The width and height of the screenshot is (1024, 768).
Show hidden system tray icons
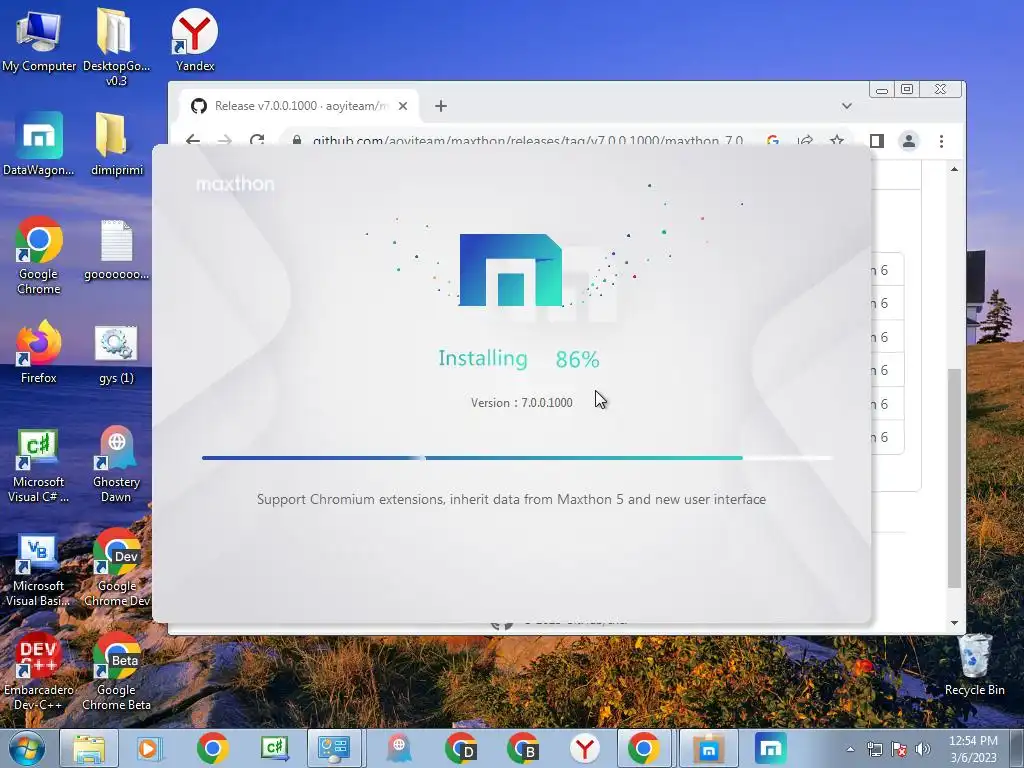[850, 749]
